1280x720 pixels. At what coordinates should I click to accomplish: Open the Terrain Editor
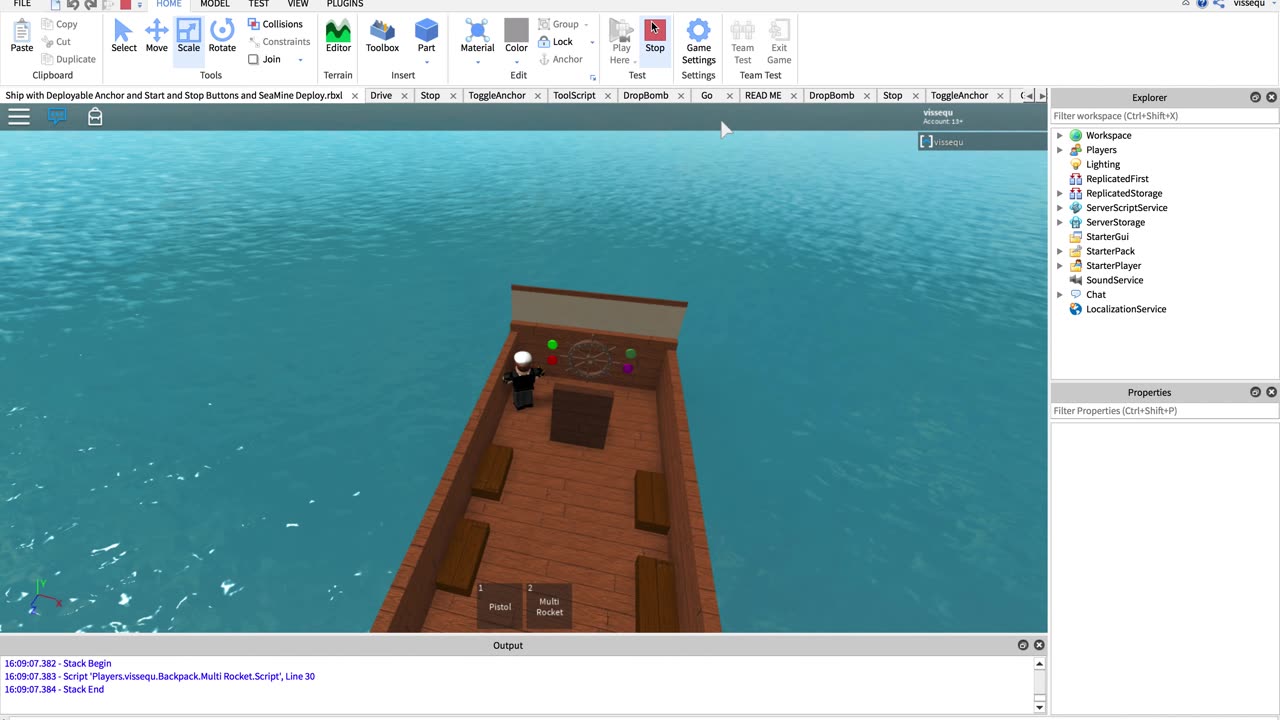pyautogui.click(x=338, y=36)
